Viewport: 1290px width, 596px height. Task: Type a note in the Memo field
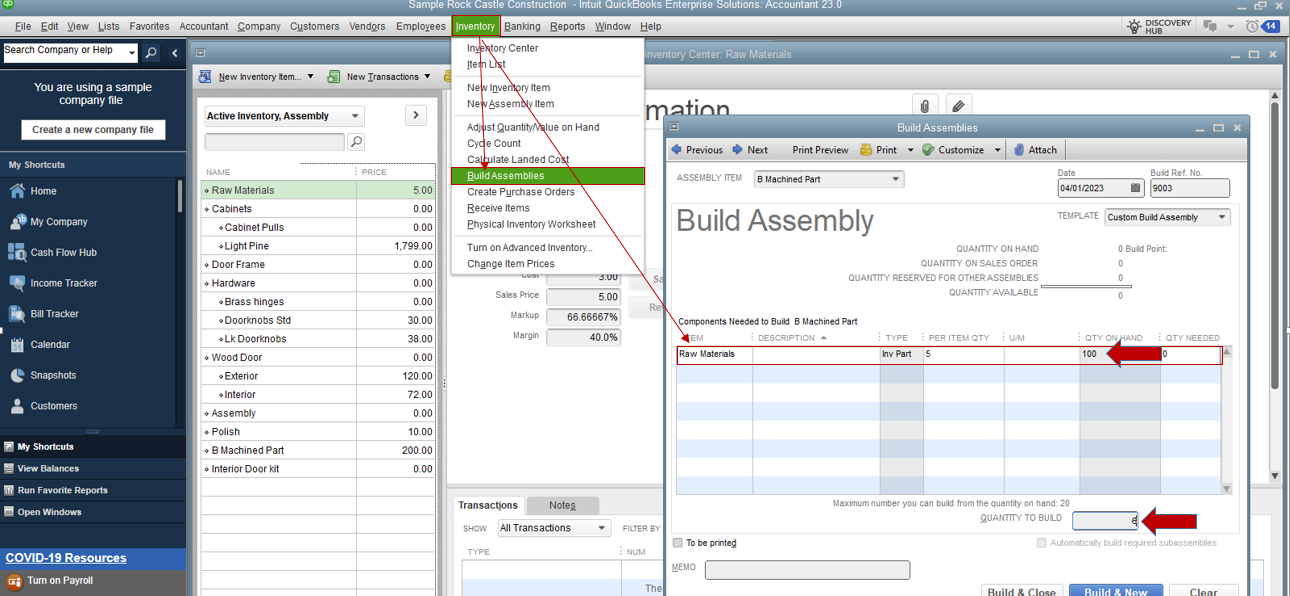tap(807, 569)
